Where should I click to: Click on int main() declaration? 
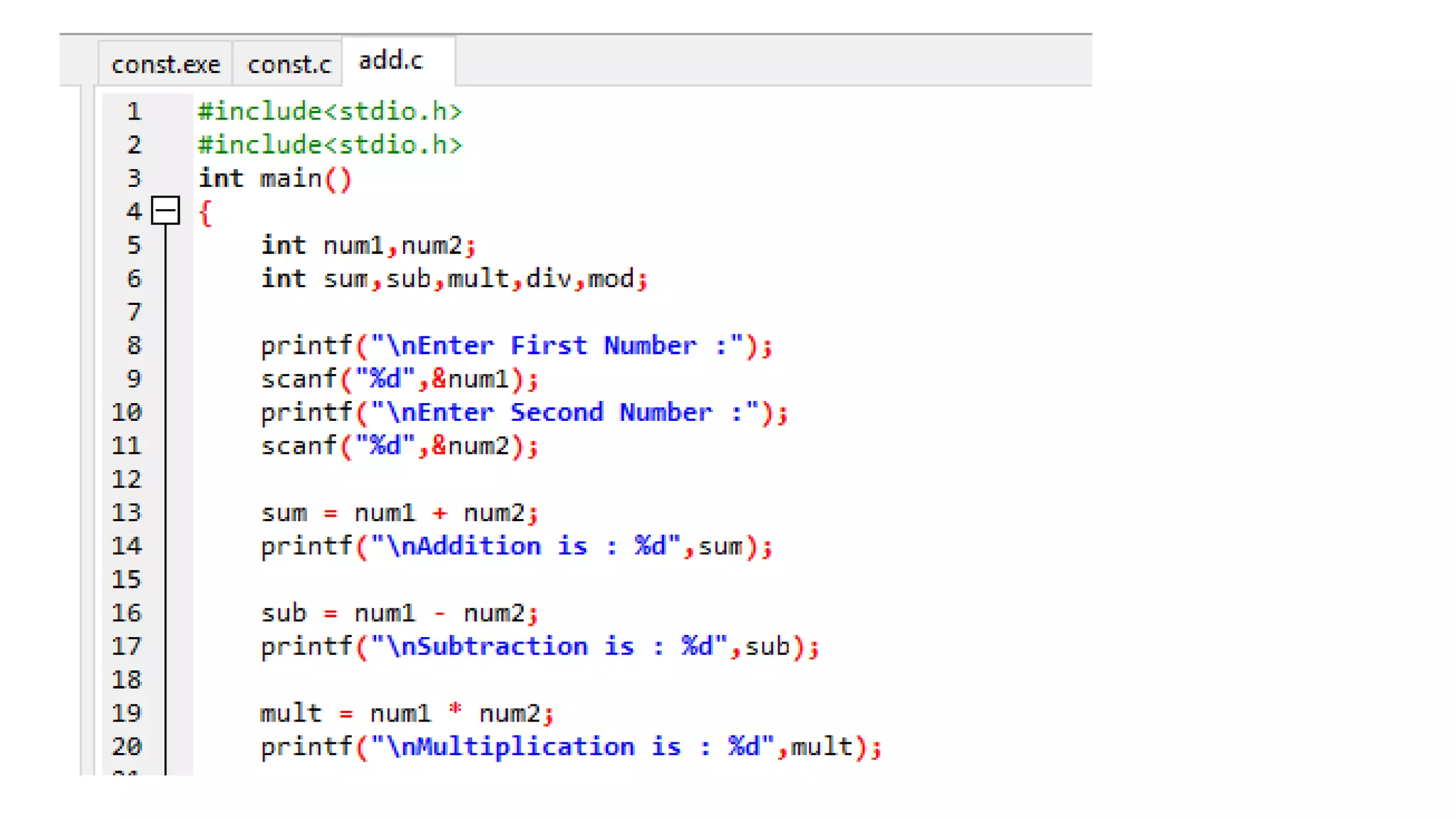(x=274, y=178)
